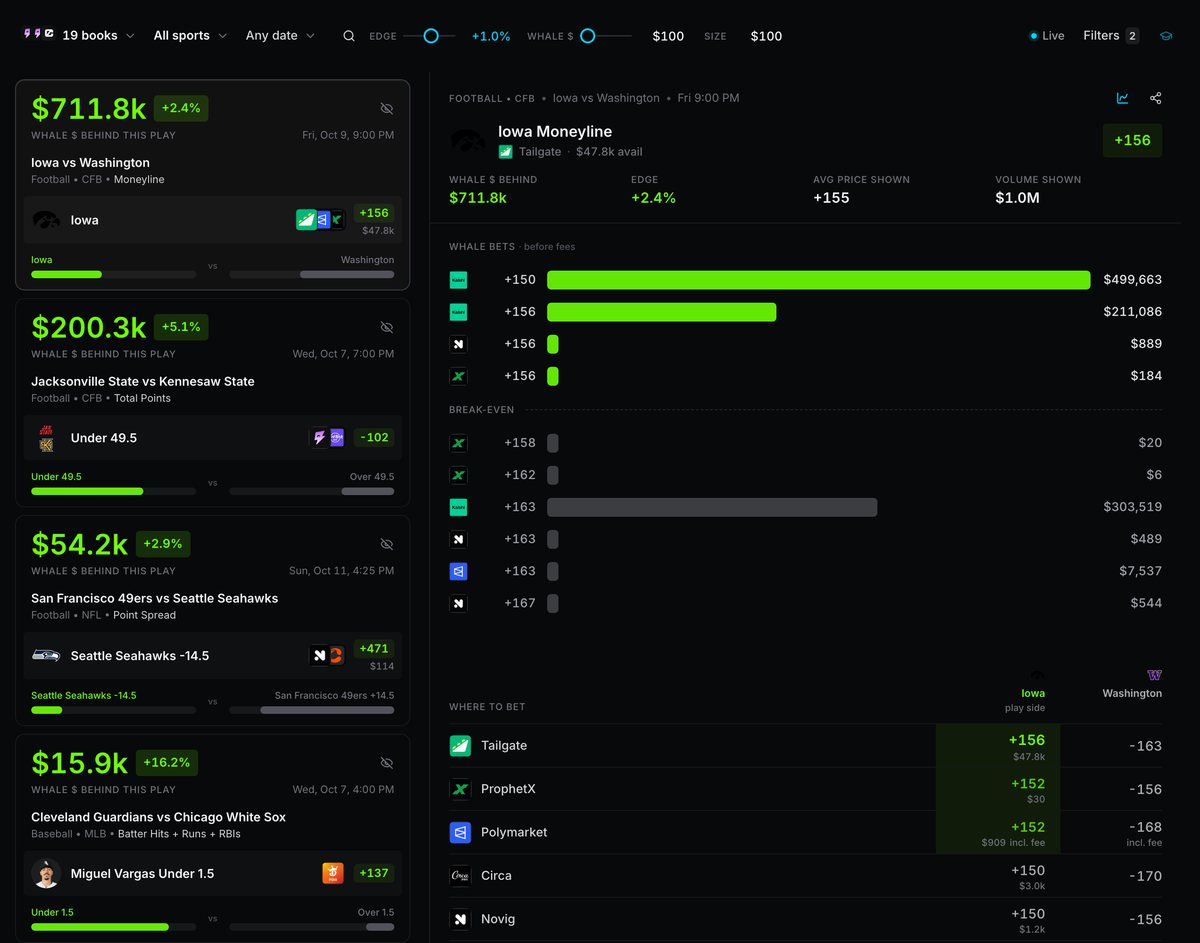Image resolution: width=1200 pixels, height=943 pixels.
Task: Click the Polymarket logo in Where to Bet
Action: tap(460, 832)
